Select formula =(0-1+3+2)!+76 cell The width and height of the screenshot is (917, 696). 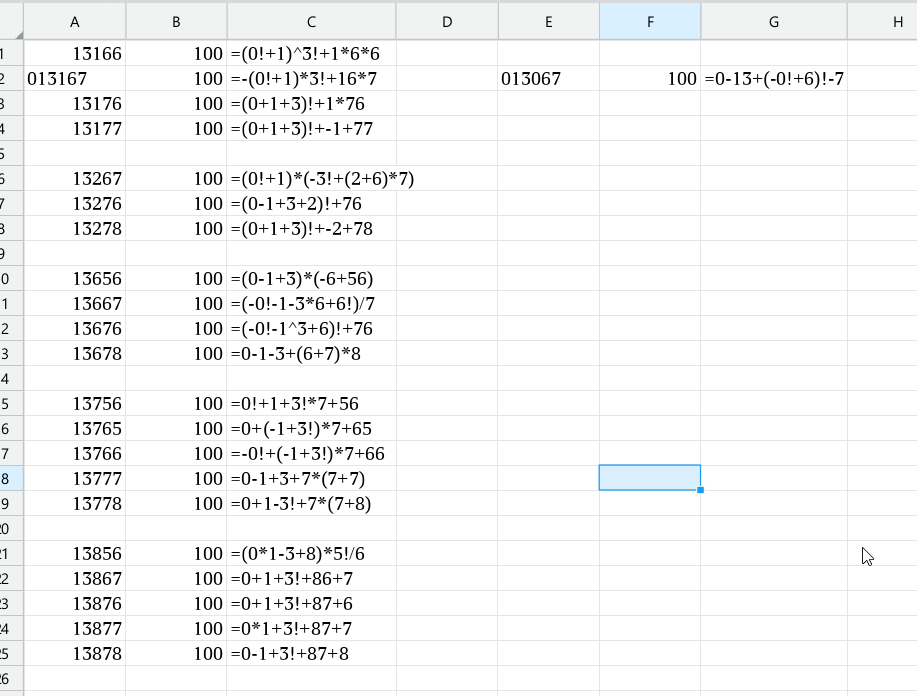(x=311, y=204)
